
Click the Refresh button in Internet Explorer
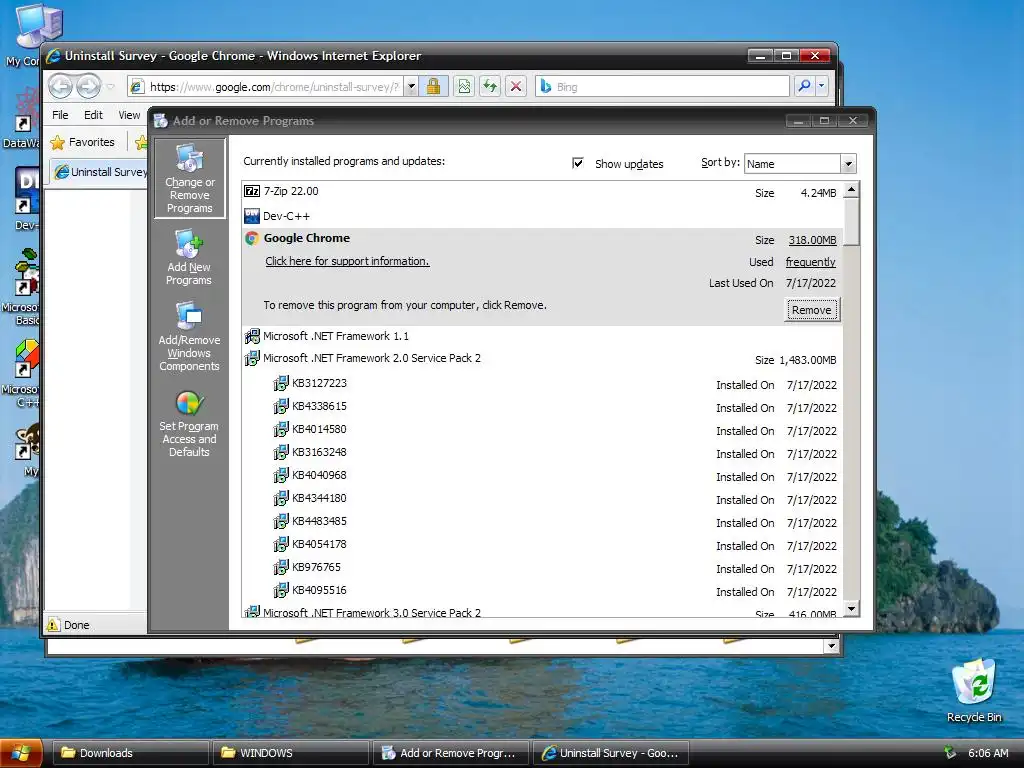point(490,86)
